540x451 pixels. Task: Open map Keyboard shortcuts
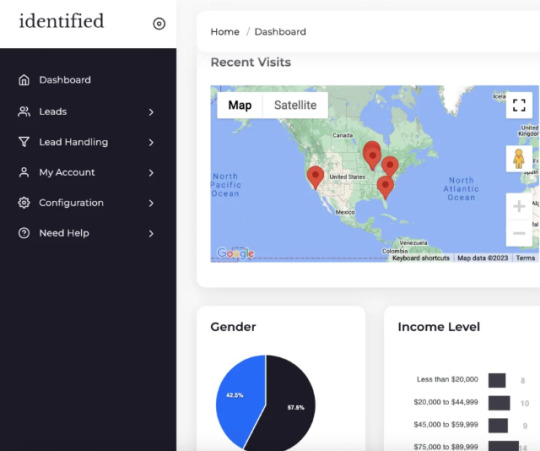(421, 258)
